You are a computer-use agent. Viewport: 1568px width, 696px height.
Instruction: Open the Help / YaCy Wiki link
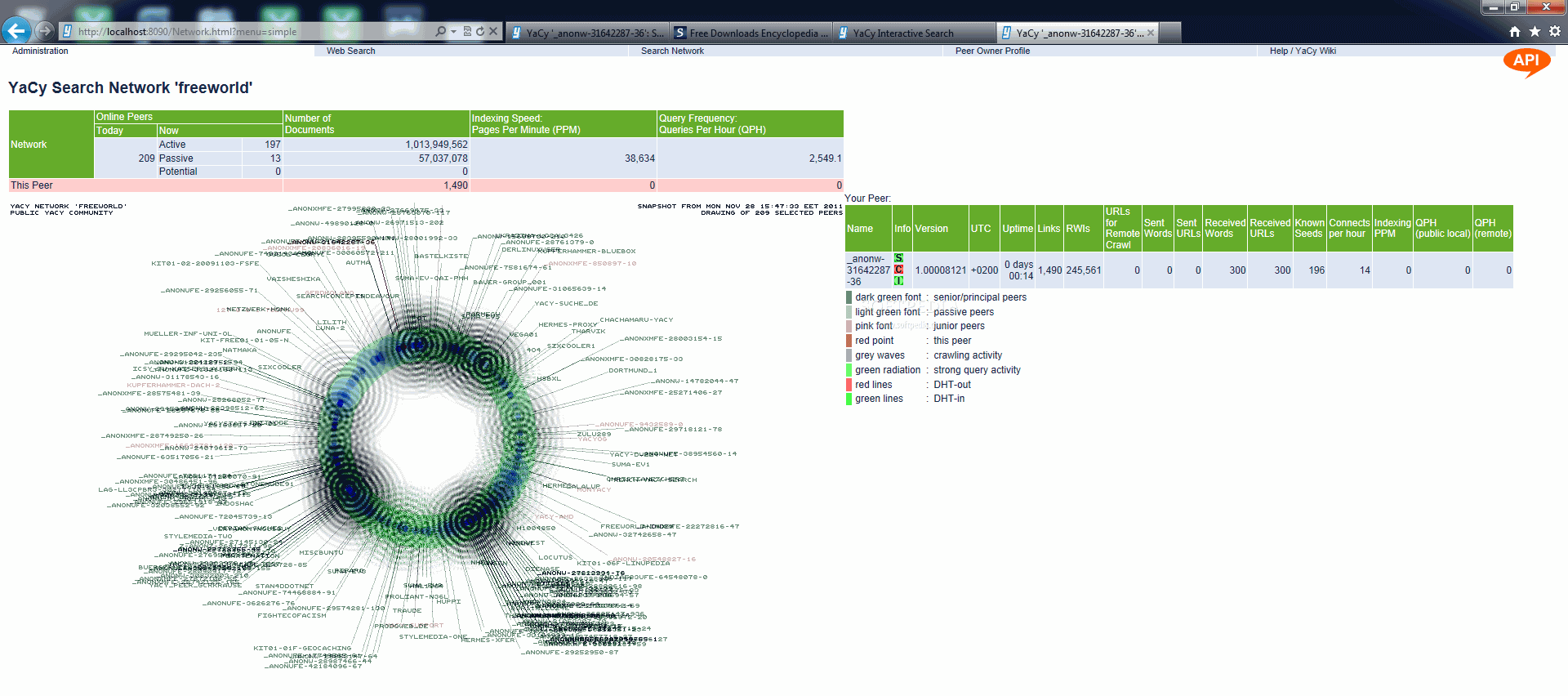pos(1303,51)
